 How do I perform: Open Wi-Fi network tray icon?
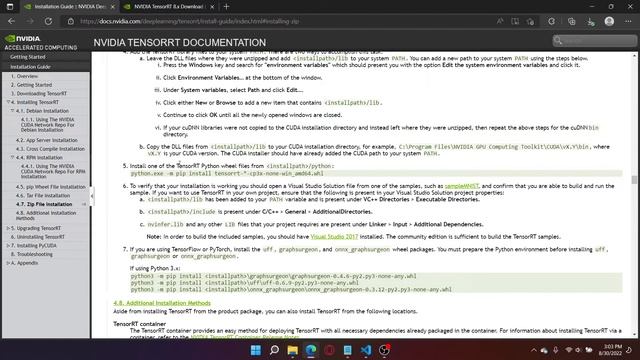pyautogui.click(x=569, y=350)
